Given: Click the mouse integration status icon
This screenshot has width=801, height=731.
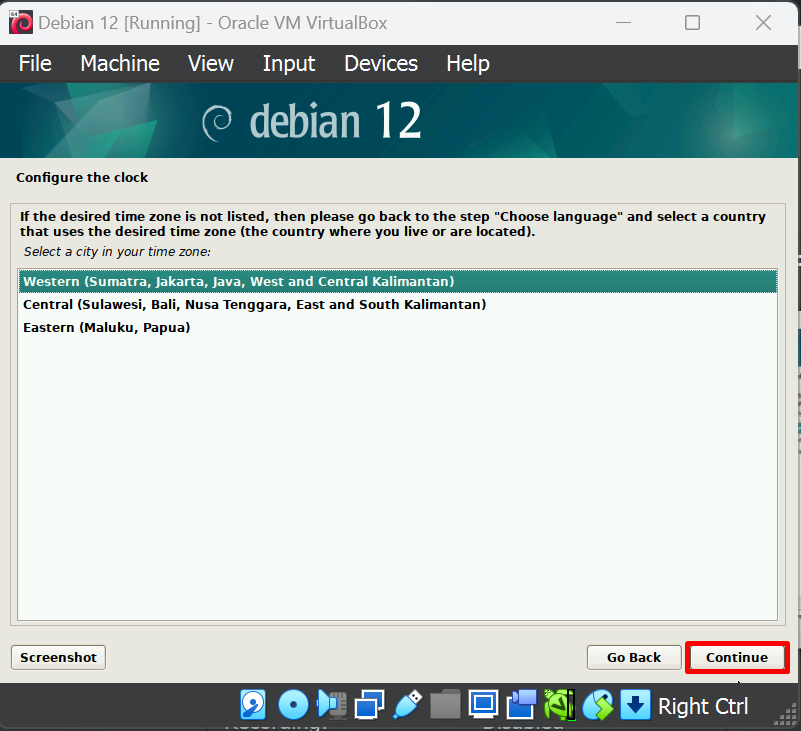Looking at the screenshot, I should 598,705.
